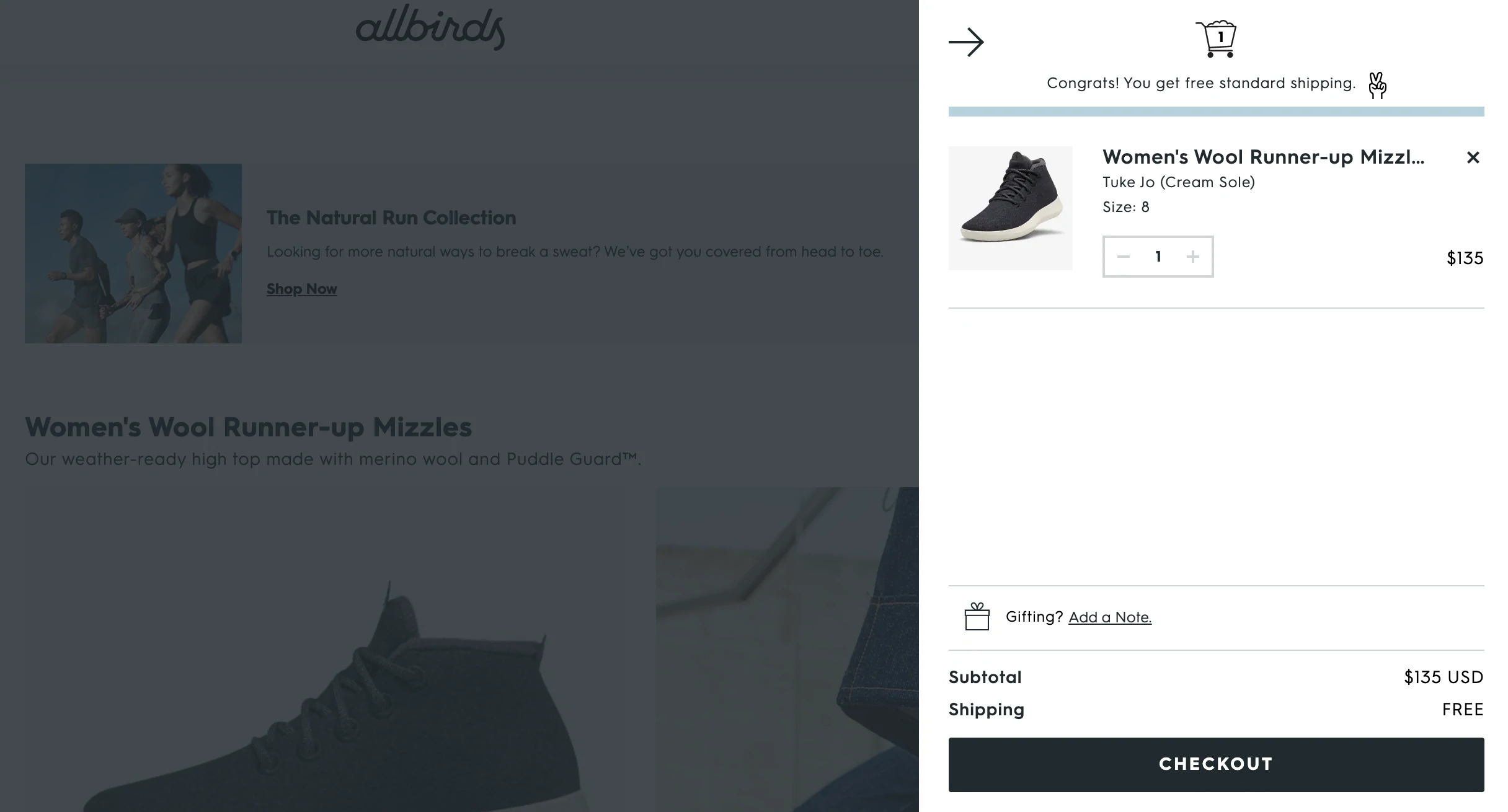Viewport: 1508px width, 812px height.
Task: Click the shopping cart icon showing 1 item
Action: [1215, 39]
